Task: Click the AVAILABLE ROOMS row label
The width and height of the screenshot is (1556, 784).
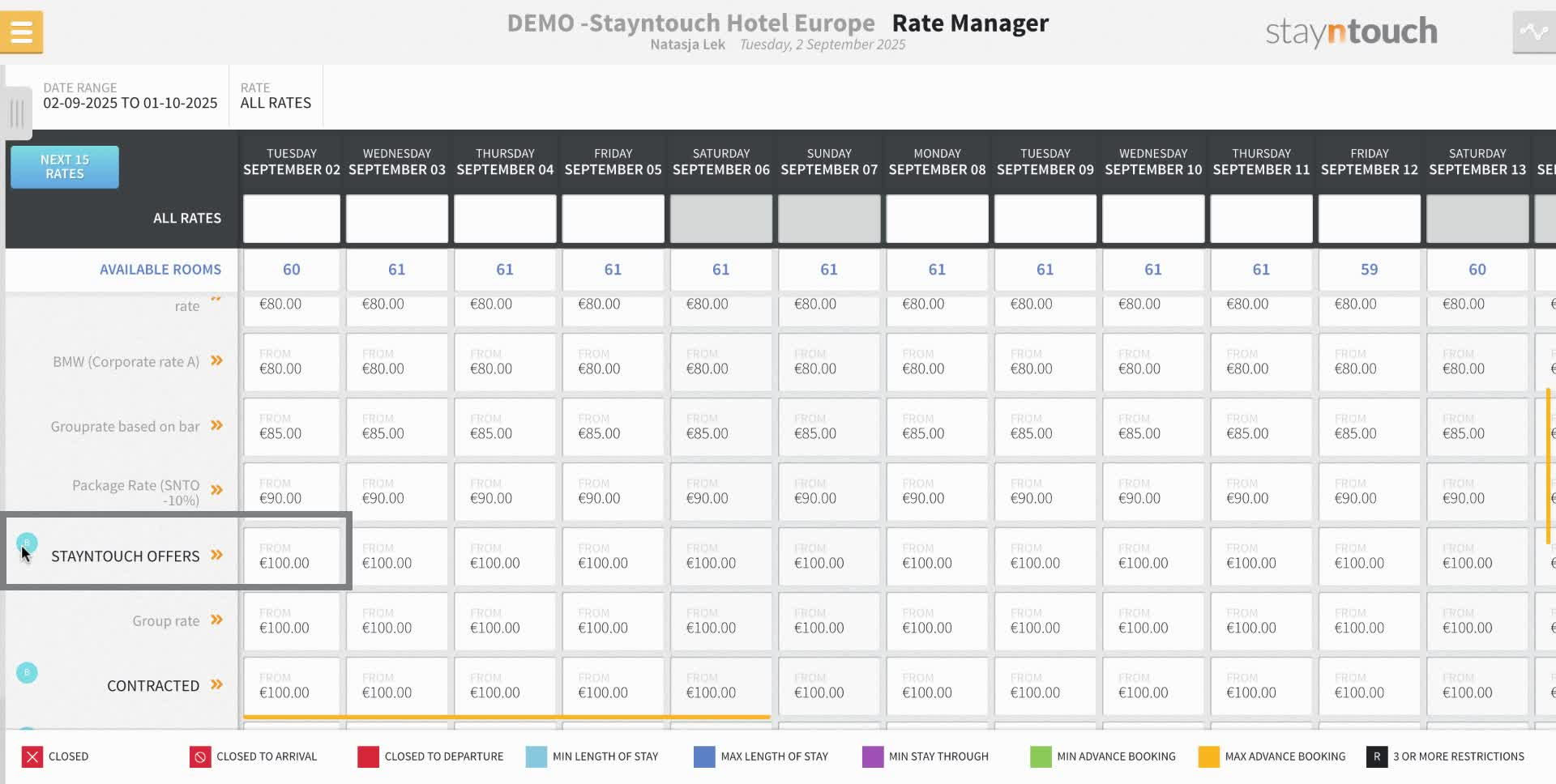Action: coord(160,270)
